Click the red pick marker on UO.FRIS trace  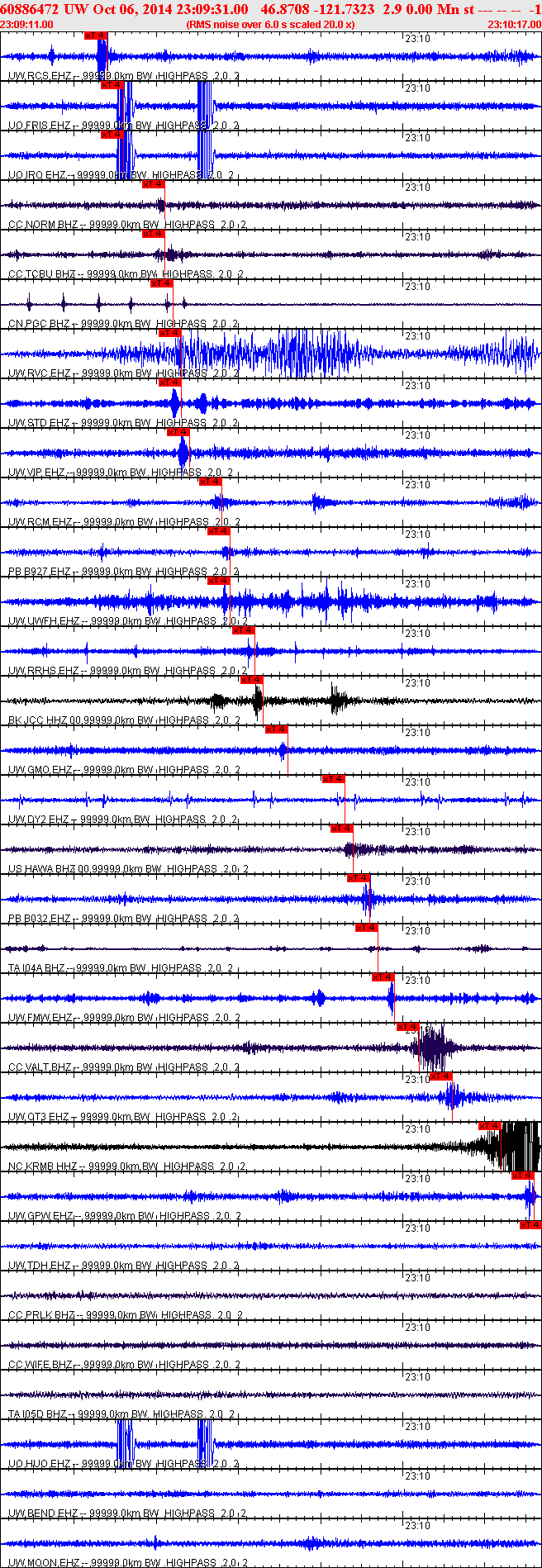112,85
